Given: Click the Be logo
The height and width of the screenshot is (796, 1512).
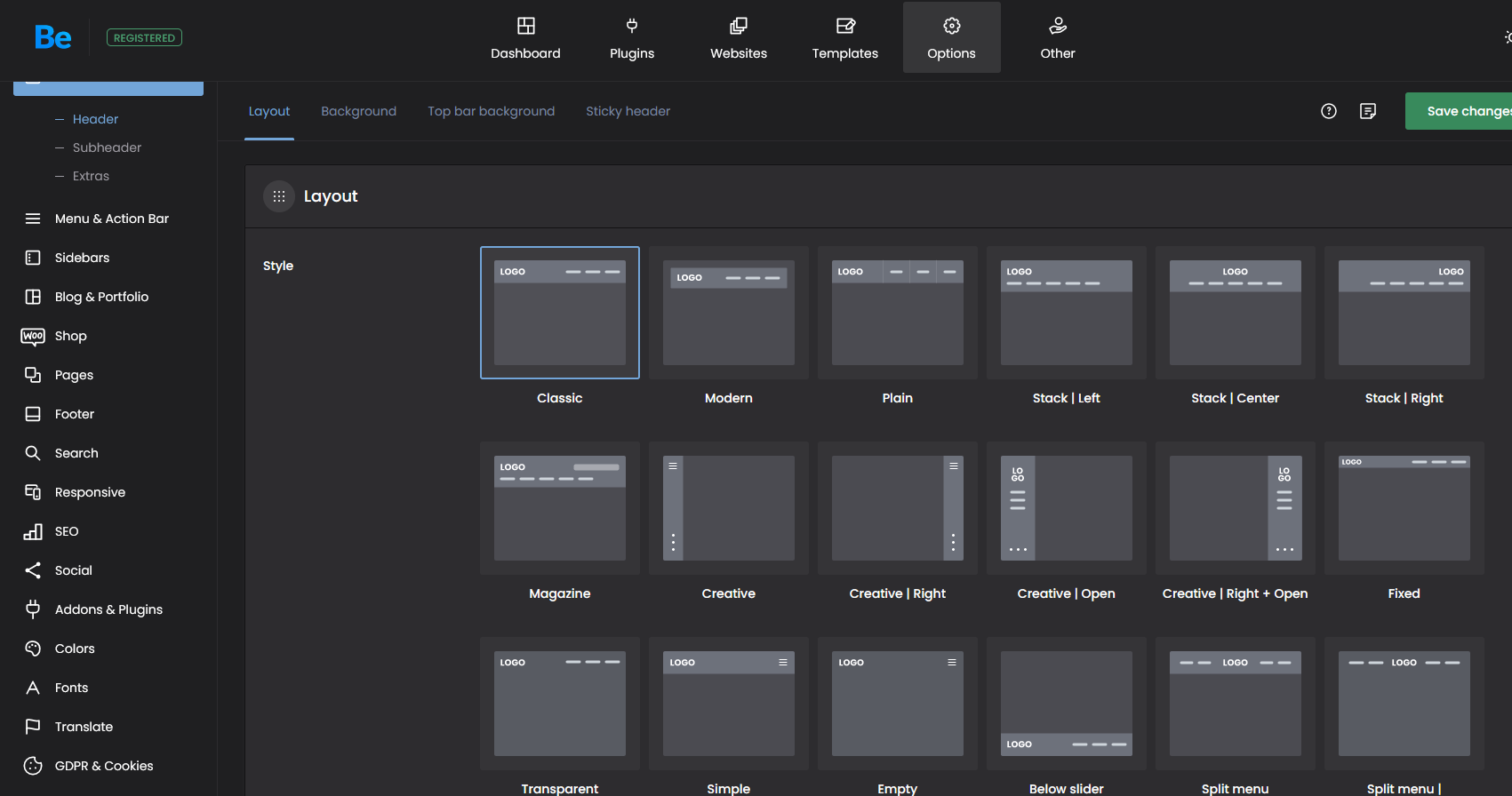Looking at the screenshot, I should pos(53,37).
